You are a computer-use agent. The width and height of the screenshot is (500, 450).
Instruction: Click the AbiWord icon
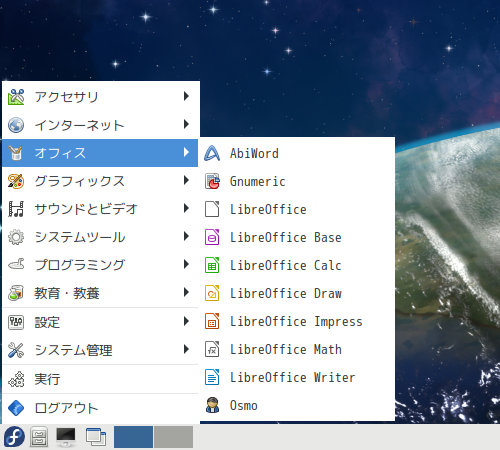(212, 153)
